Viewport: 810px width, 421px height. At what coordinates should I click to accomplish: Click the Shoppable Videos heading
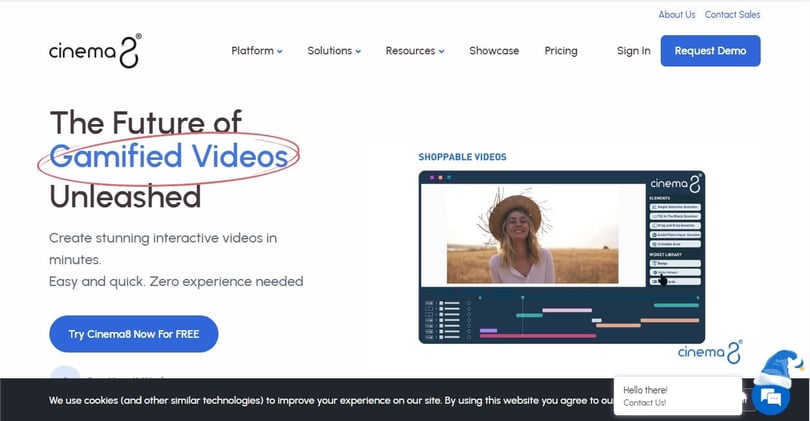click(x=462, y=157)
